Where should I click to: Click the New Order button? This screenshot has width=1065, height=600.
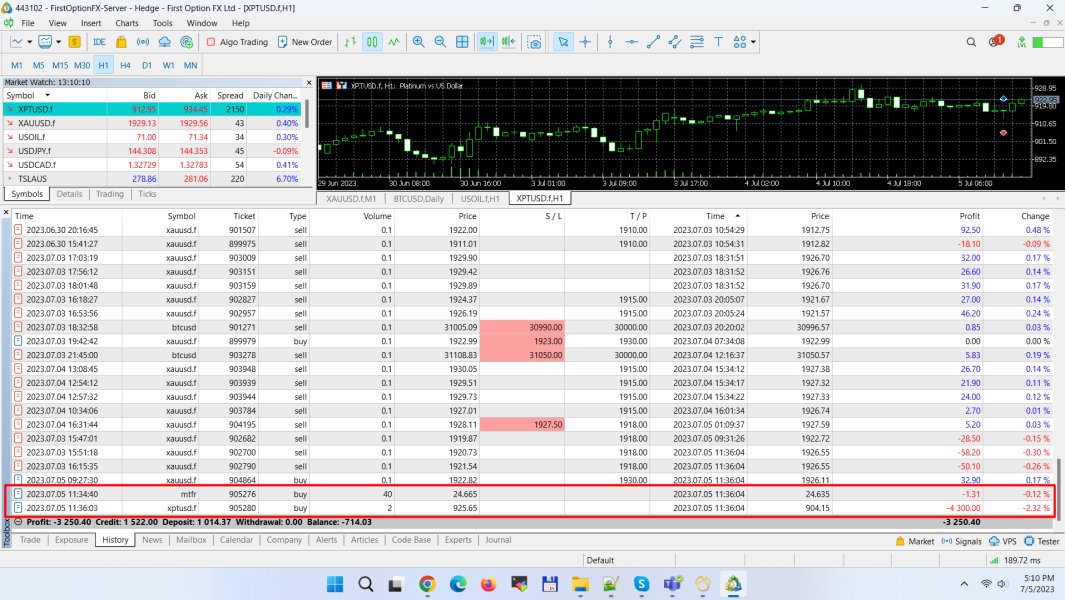tap(305, 42)
